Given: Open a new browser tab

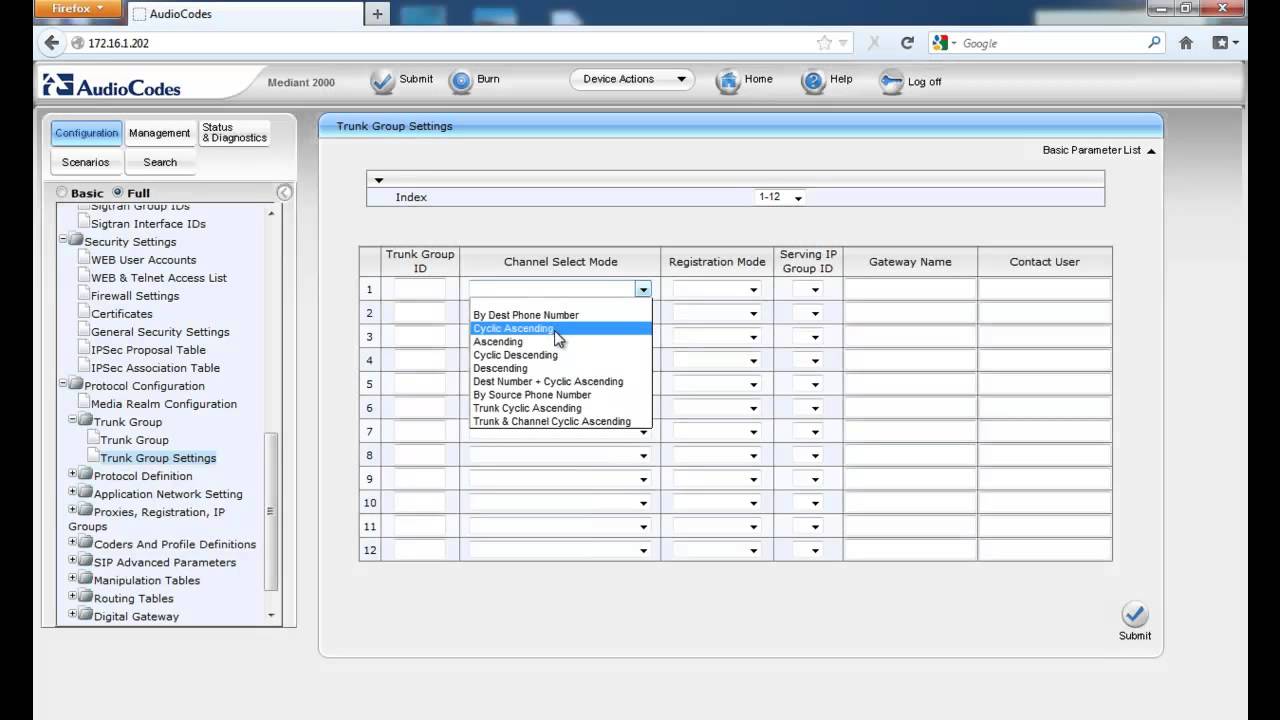Looking at the screenshot, I should coord(377,14).
